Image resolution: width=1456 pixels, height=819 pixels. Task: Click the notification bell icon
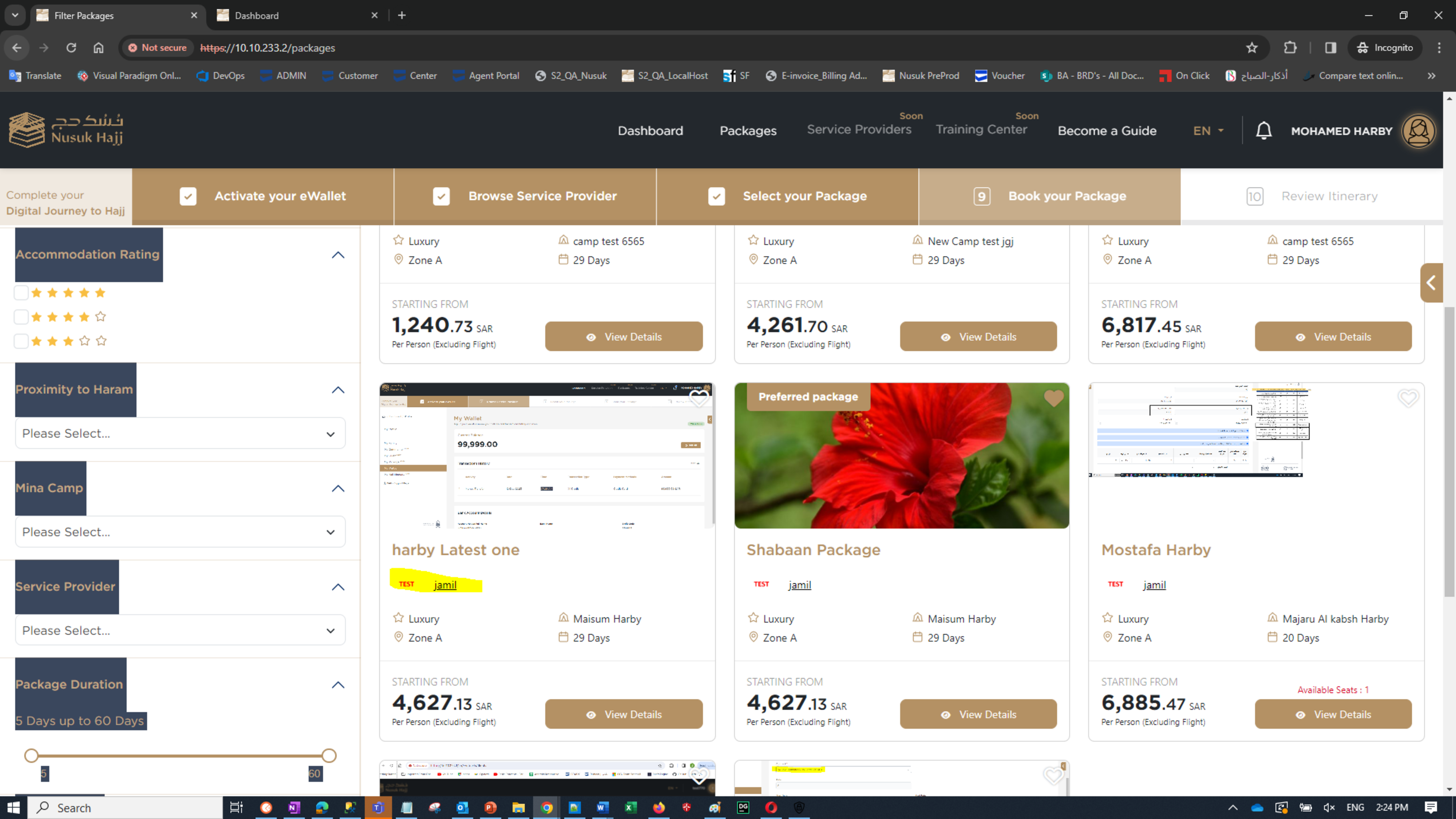coord(1263,131)
